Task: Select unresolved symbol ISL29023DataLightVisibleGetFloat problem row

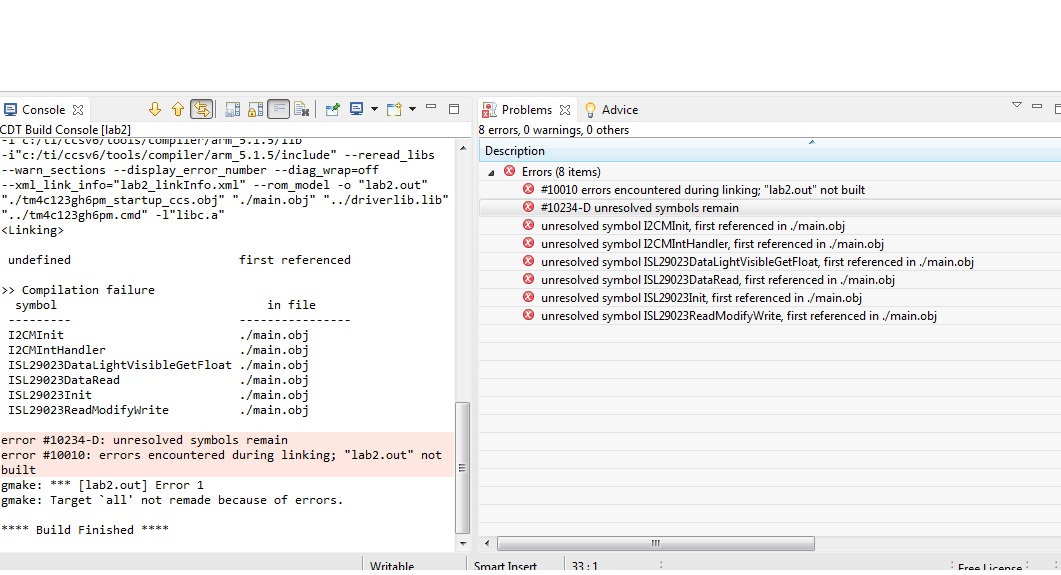Action: [x=769, y=262]
